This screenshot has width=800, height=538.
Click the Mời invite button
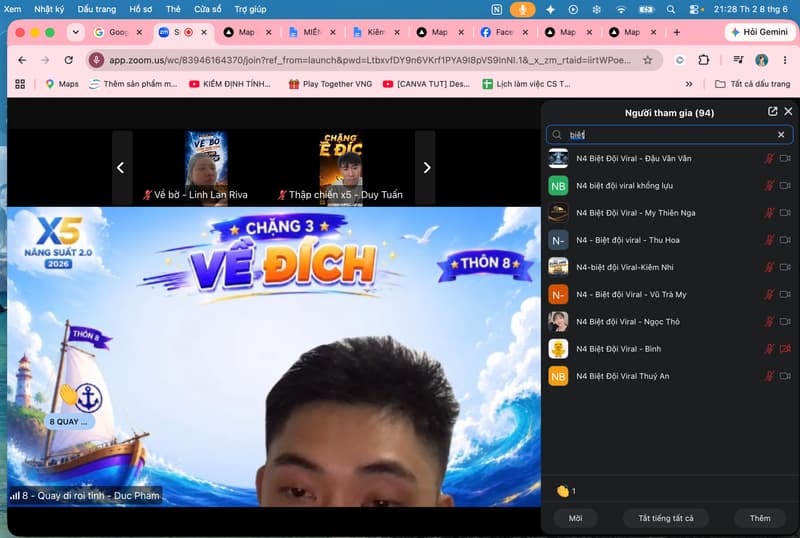(576, 518)
